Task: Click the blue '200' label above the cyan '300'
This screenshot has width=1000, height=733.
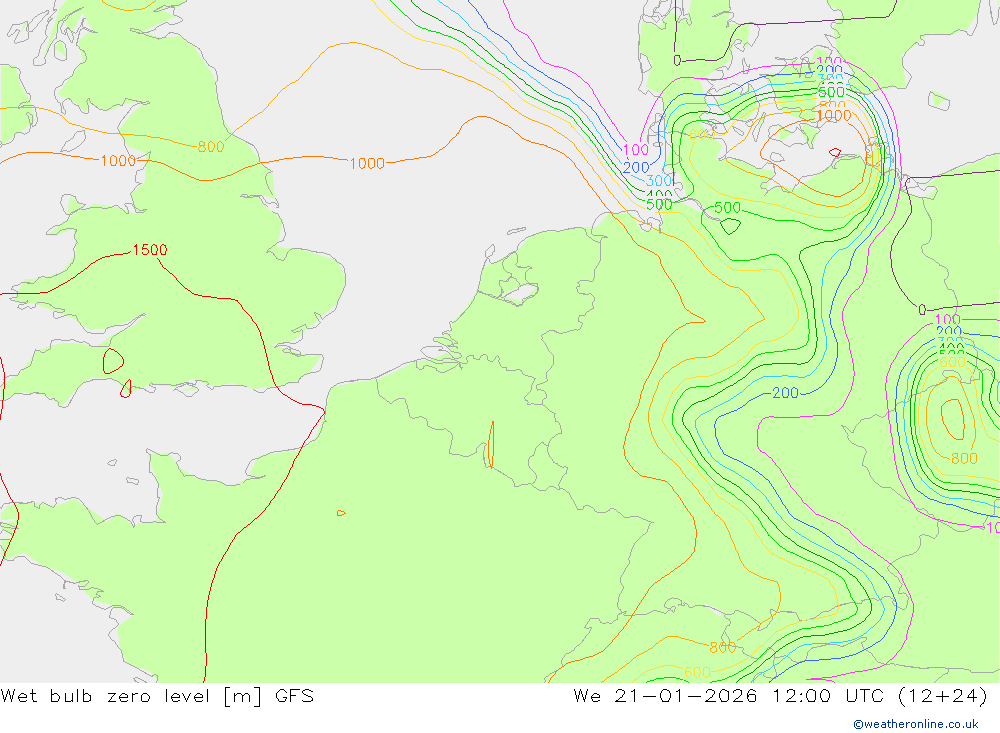Action: click(636, 167)
